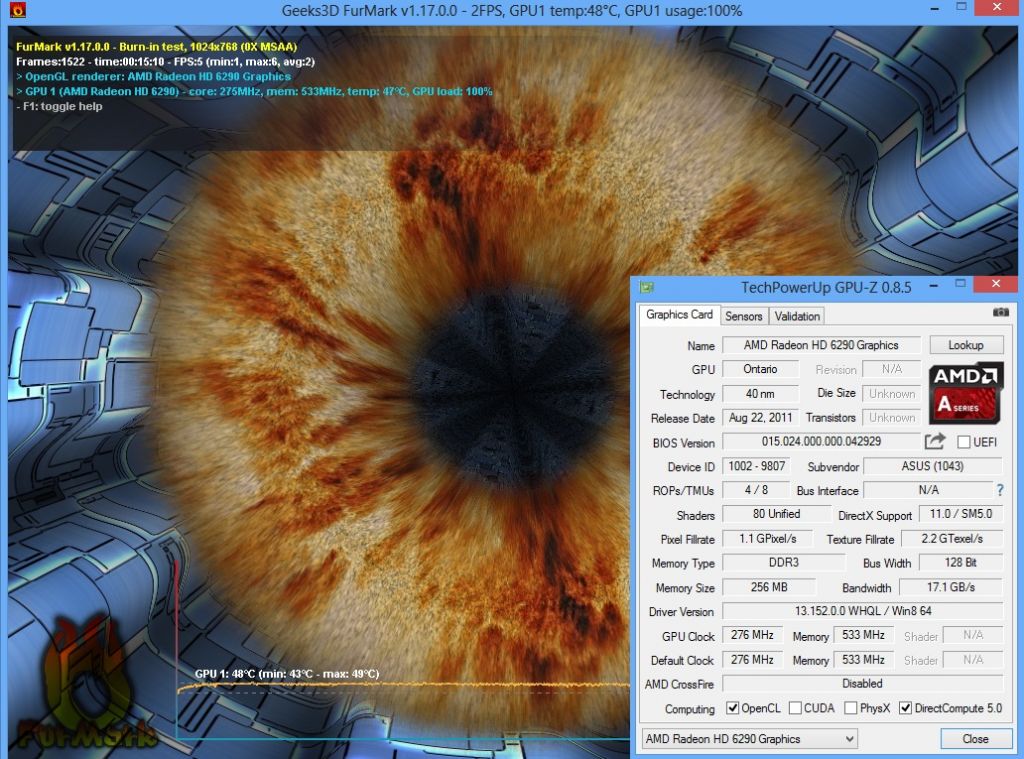Viewport: 1024px width, 759px height.
Task: Click the GPU-Z title bar app icon
Action: tap(647, 287)
